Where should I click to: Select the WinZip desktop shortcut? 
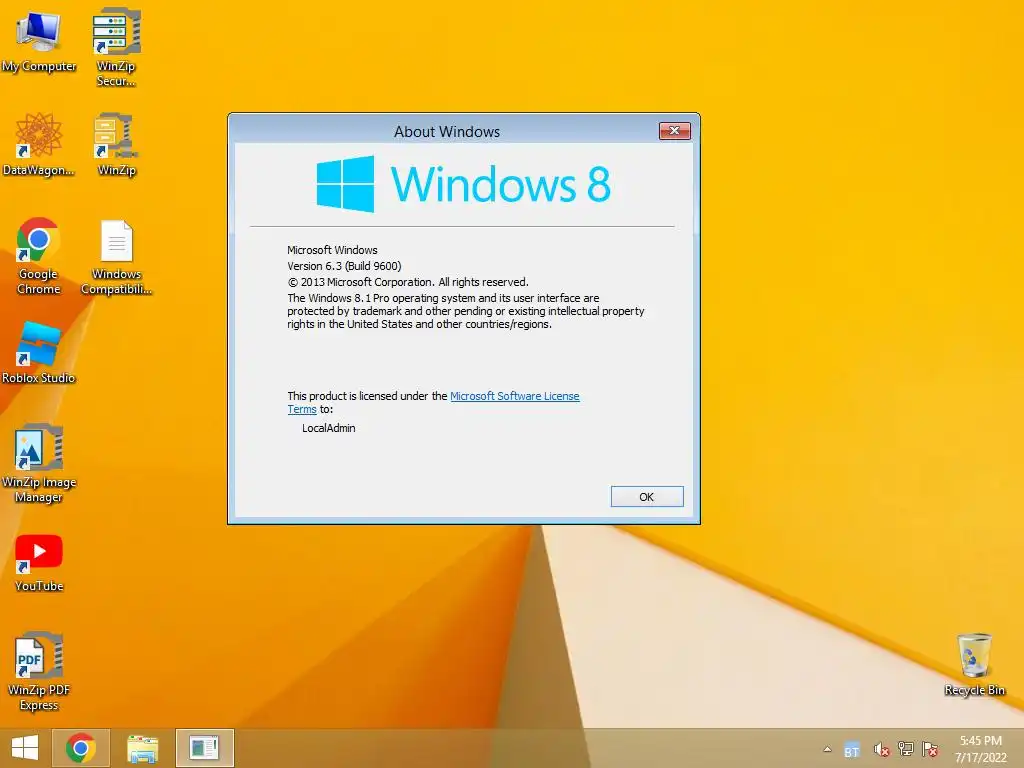(x=116, y=145)
